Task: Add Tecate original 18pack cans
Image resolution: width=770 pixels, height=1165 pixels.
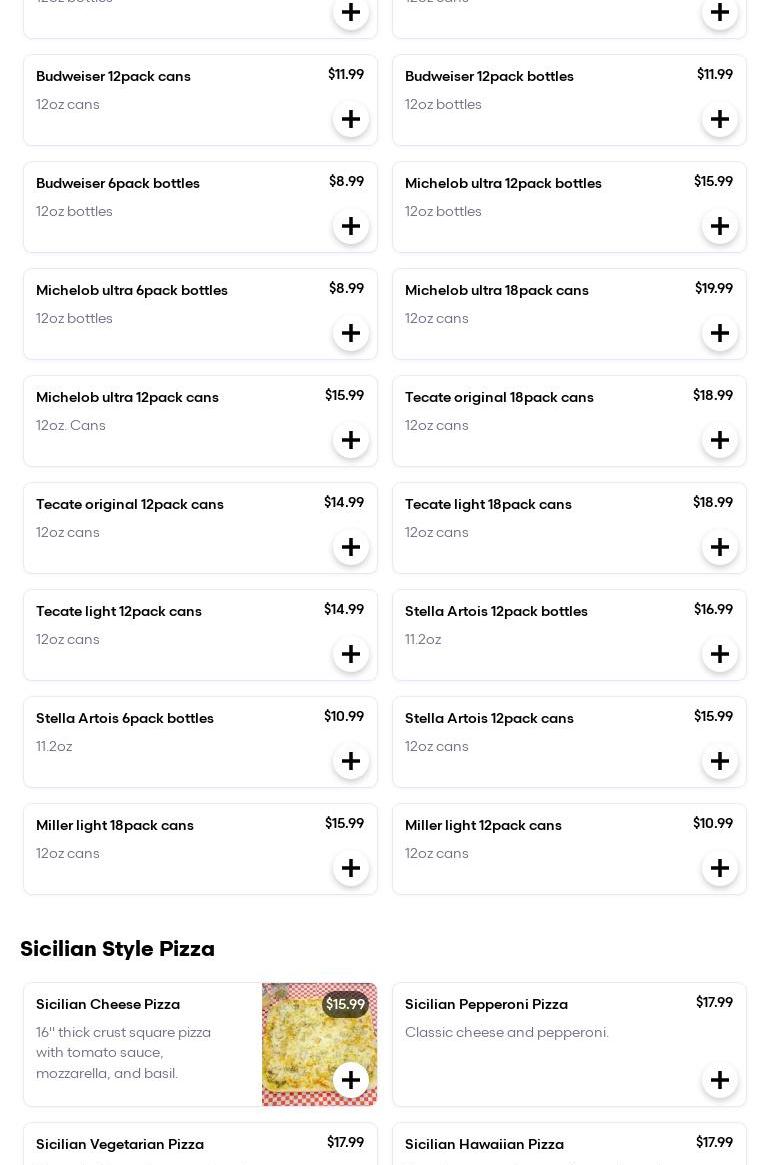Action: point(720,441)
